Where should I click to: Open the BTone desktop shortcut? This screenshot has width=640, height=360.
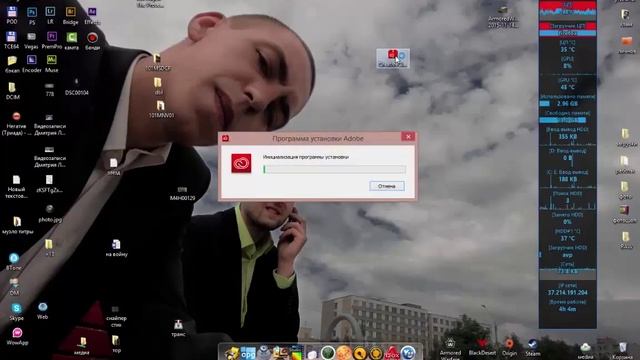(x=13, y=262)
